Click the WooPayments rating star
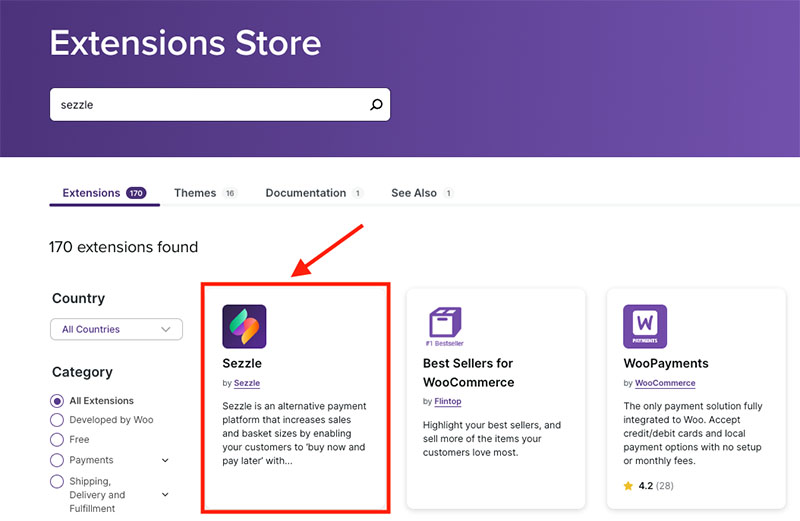Image resolution: width=800 pixels, height=521 pixels. [628, 486]
